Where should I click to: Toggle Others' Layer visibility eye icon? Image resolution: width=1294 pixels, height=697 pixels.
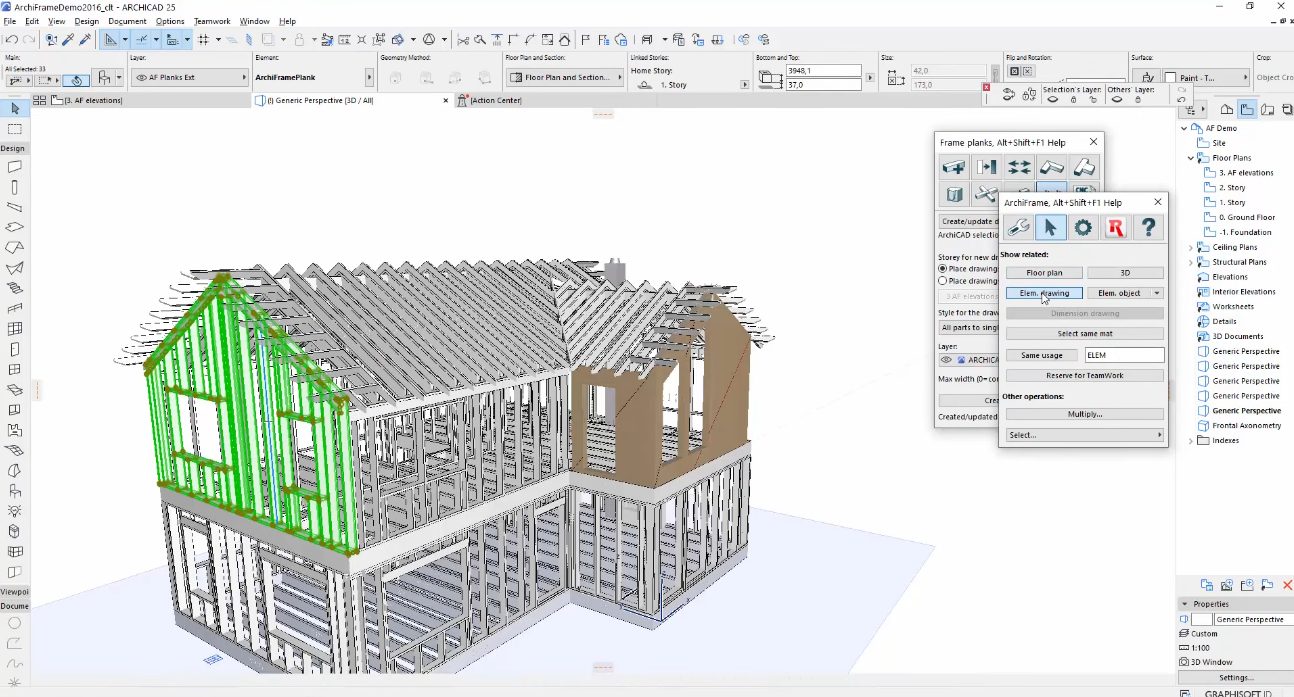(x=1115, y=100)
